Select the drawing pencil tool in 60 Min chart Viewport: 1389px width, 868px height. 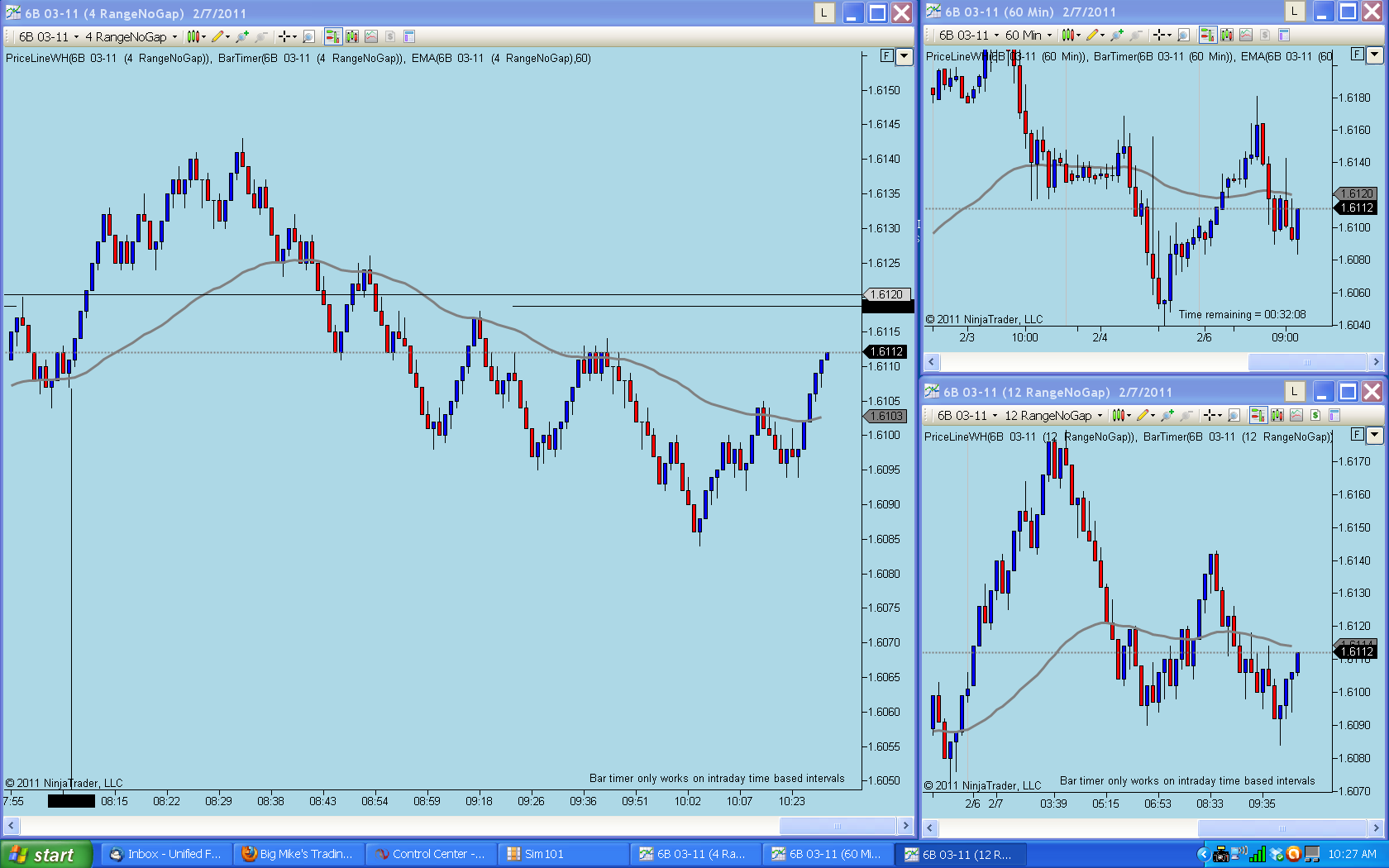click(x=1095, y=35)
